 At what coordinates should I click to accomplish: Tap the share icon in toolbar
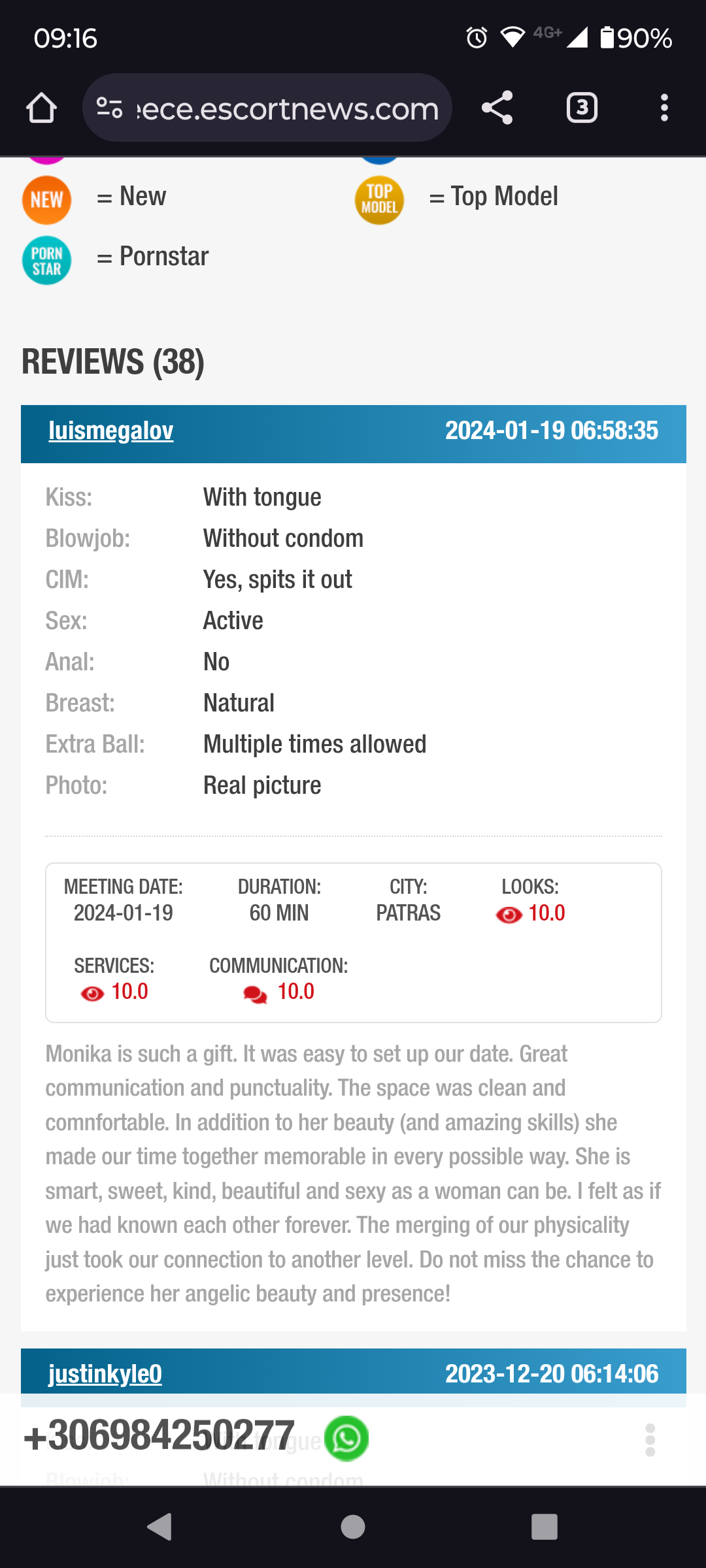point(497,108)
